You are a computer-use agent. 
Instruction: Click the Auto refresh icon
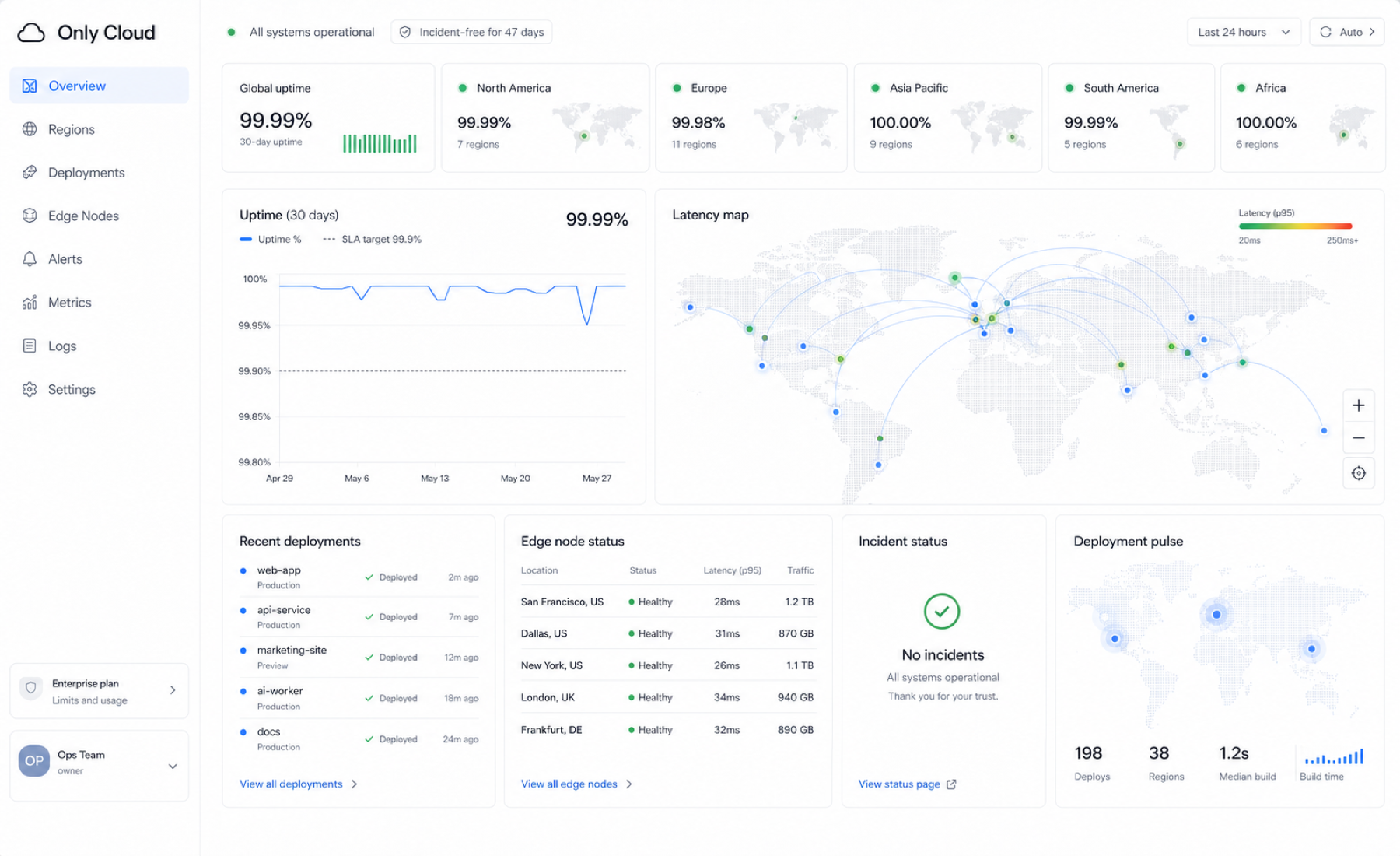click(x=1326, y=32)
